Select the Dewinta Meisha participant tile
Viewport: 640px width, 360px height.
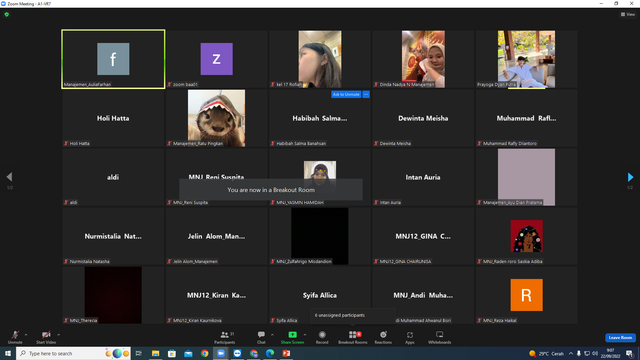423,118
